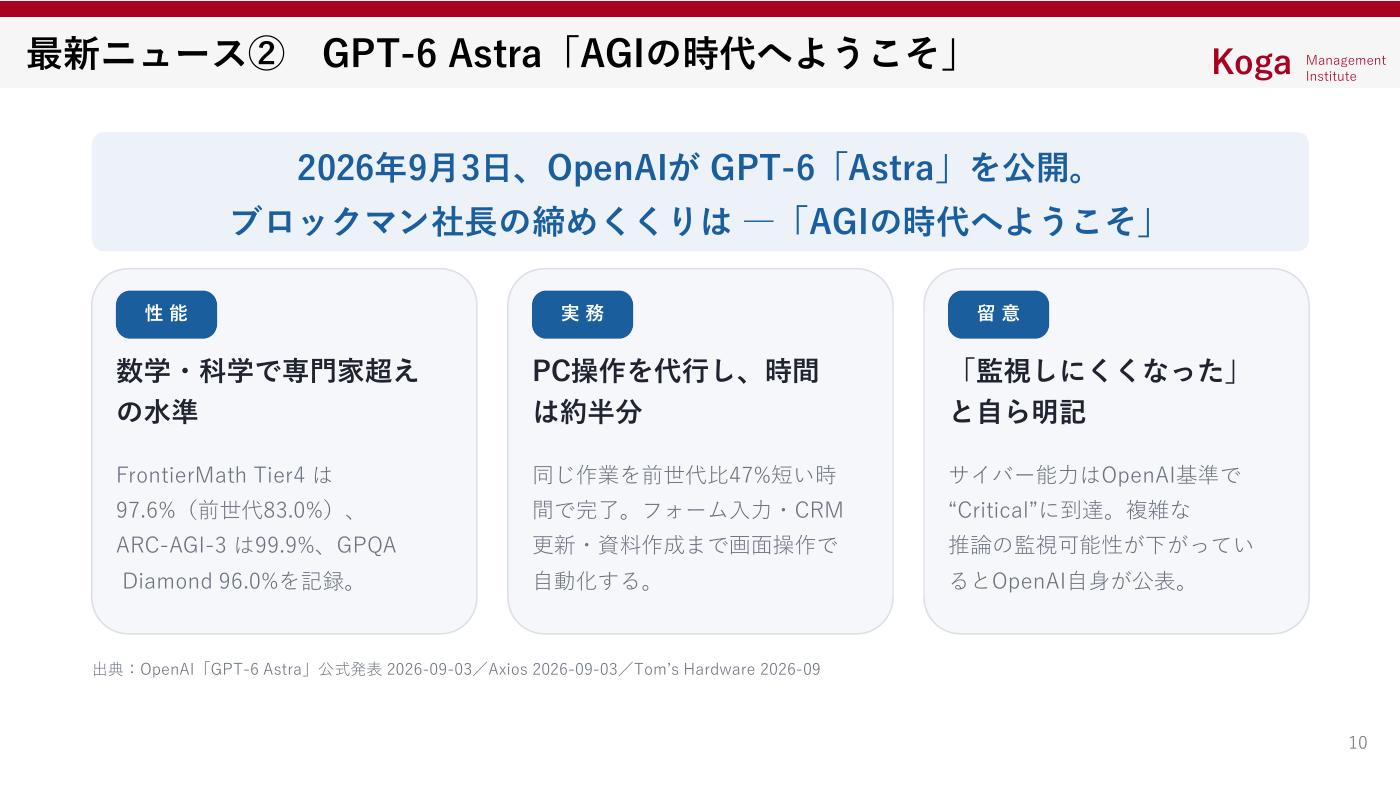
Task: Click the line "るとOpenAI自身が公表。"
Action: 1069,581
